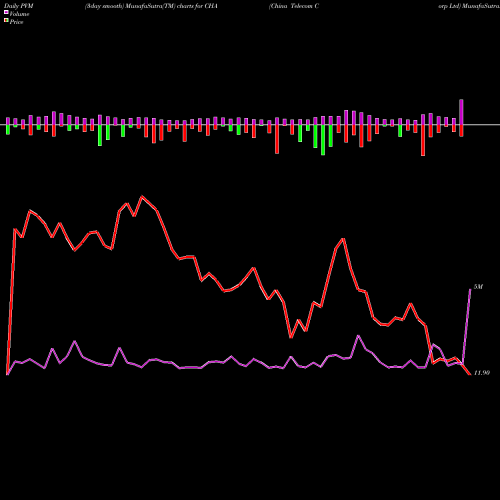The height and width of the screenshot is (500, 500).
Task: Click the 'Daily PVM' title text
Action: pos(19,6)
